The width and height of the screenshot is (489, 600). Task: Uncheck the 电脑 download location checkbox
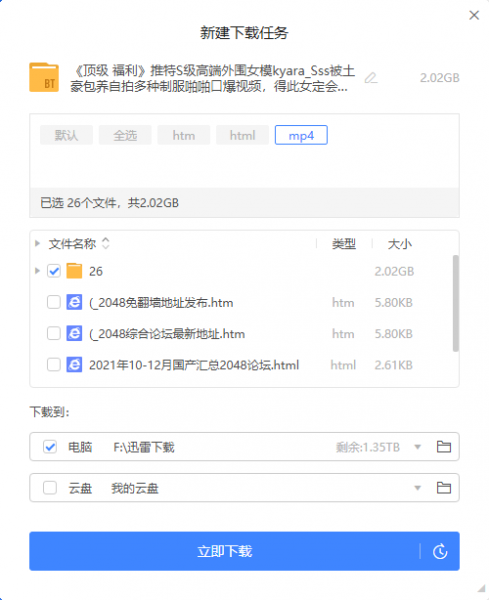[x=50, y=447]
